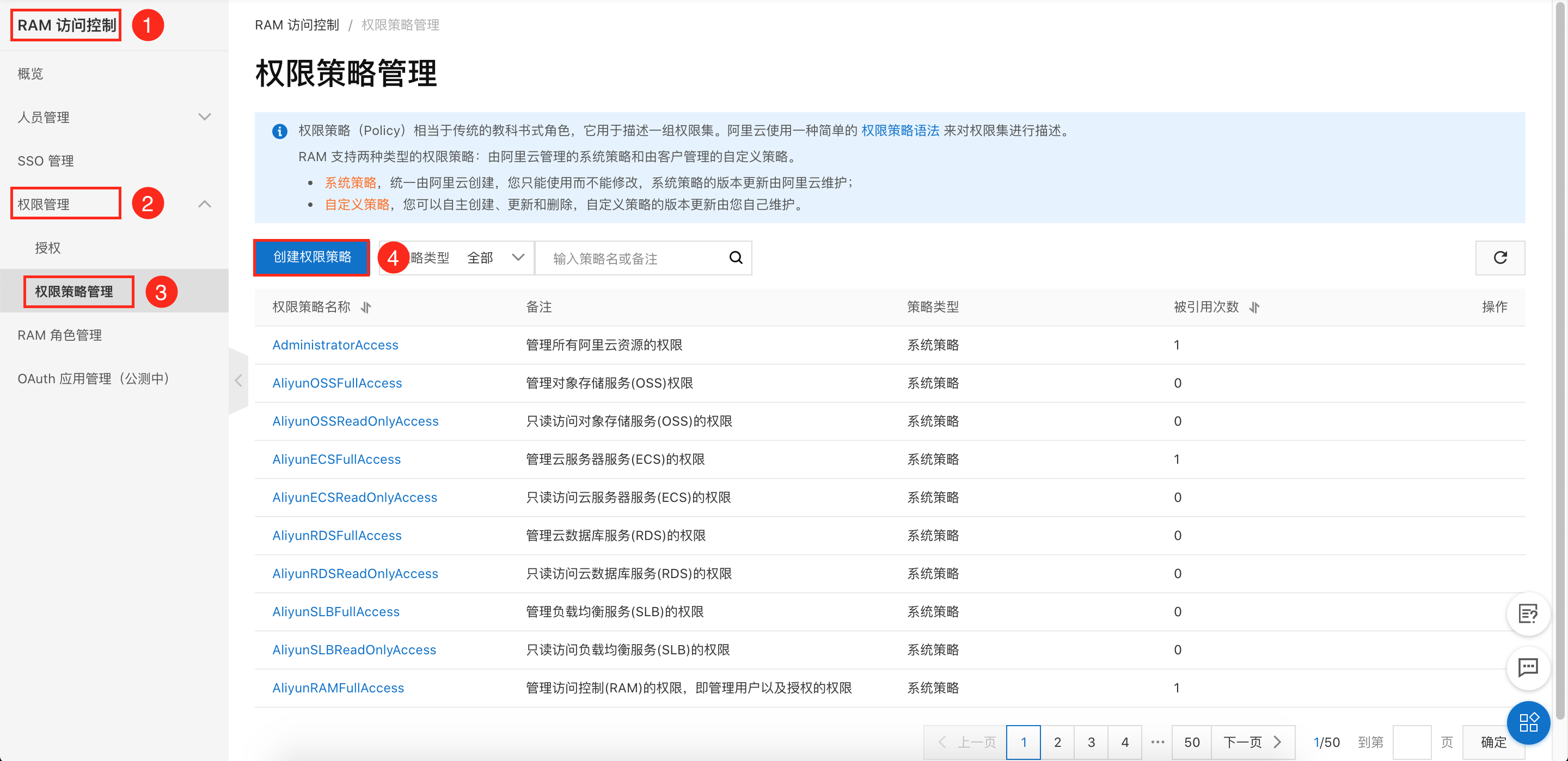The width and height of the screenshot is (1568, 761).
Task: Click the 上一页 button
Action: coord(965,742)
